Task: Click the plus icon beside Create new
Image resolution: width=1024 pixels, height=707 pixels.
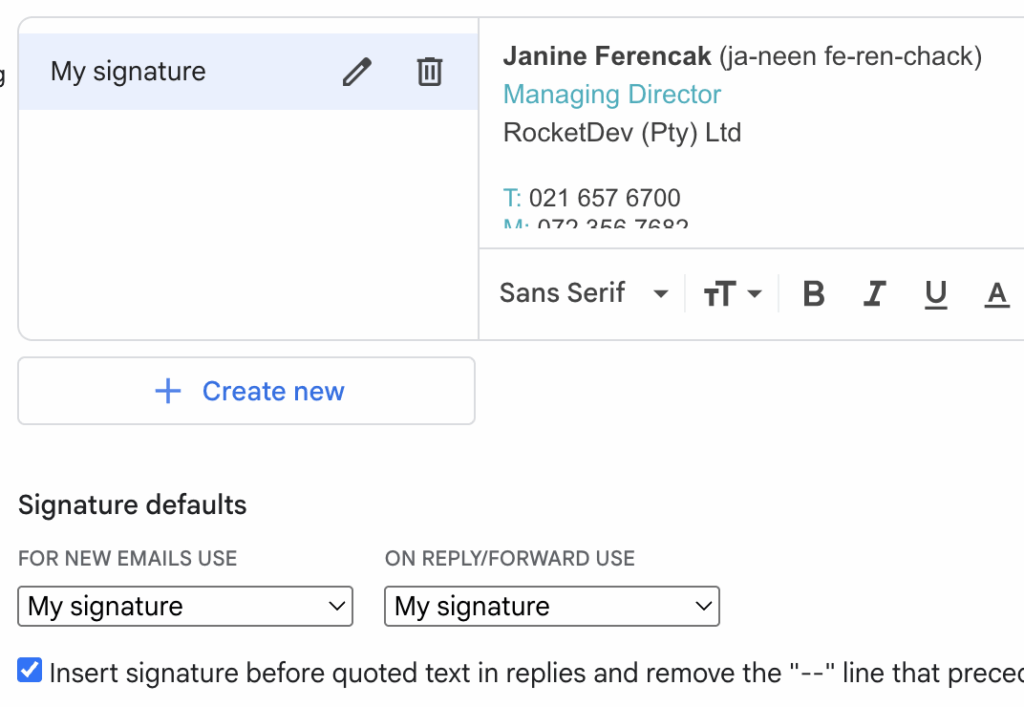Action: tap(168, 391)
